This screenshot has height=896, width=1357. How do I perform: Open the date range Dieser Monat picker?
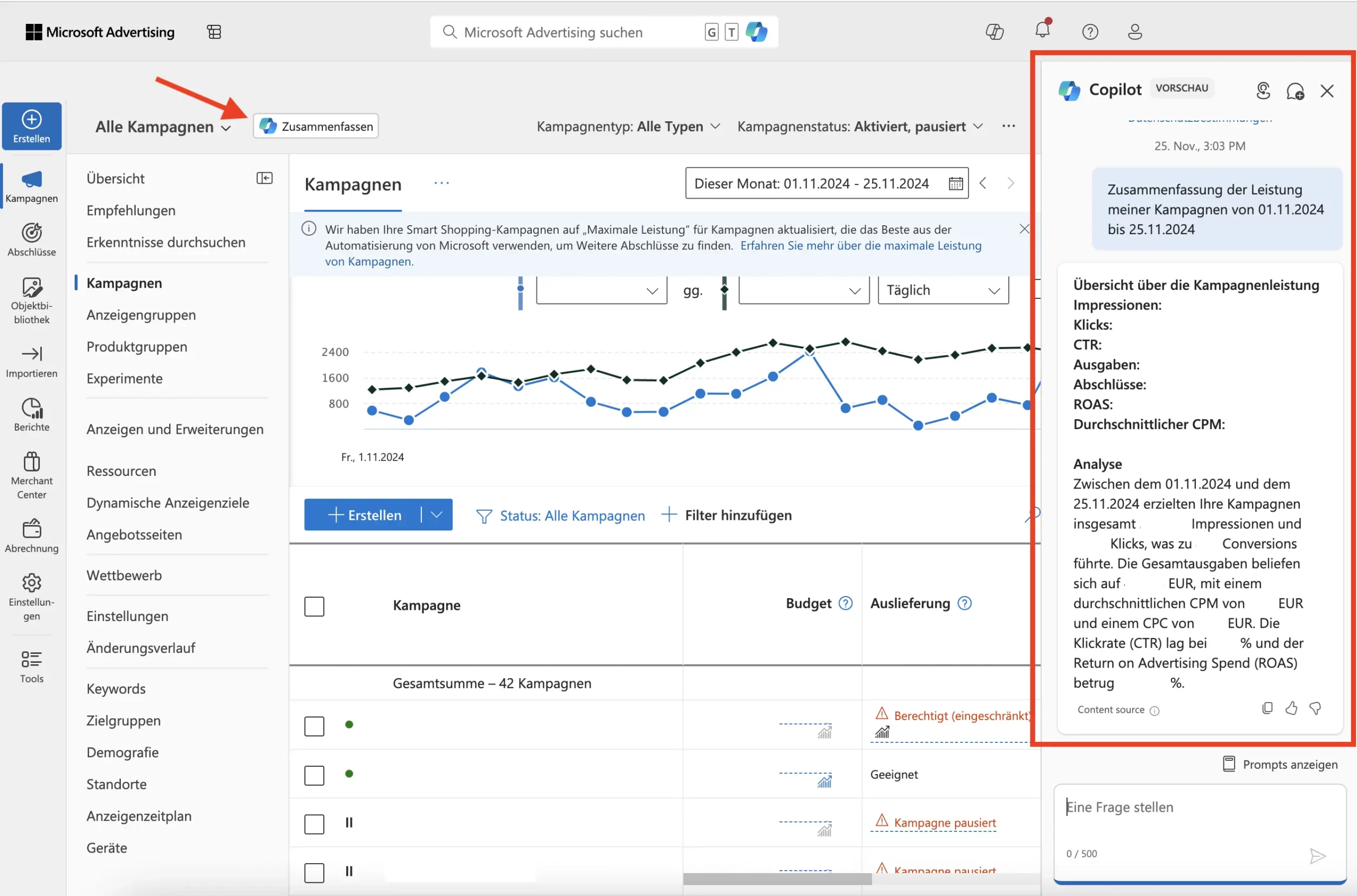826,183
